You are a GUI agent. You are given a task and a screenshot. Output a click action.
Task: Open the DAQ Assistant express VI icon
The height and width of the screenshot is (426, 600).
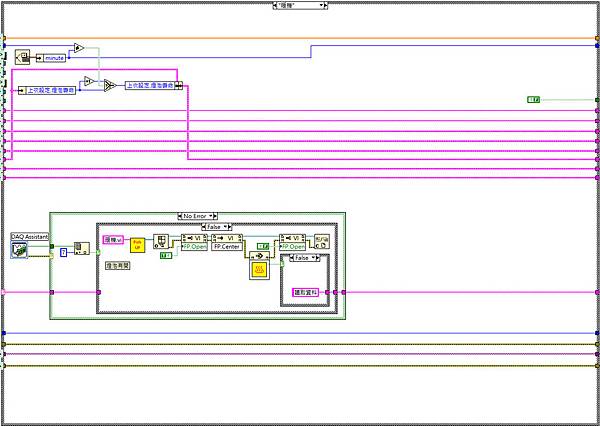click(x=19, y=250)
